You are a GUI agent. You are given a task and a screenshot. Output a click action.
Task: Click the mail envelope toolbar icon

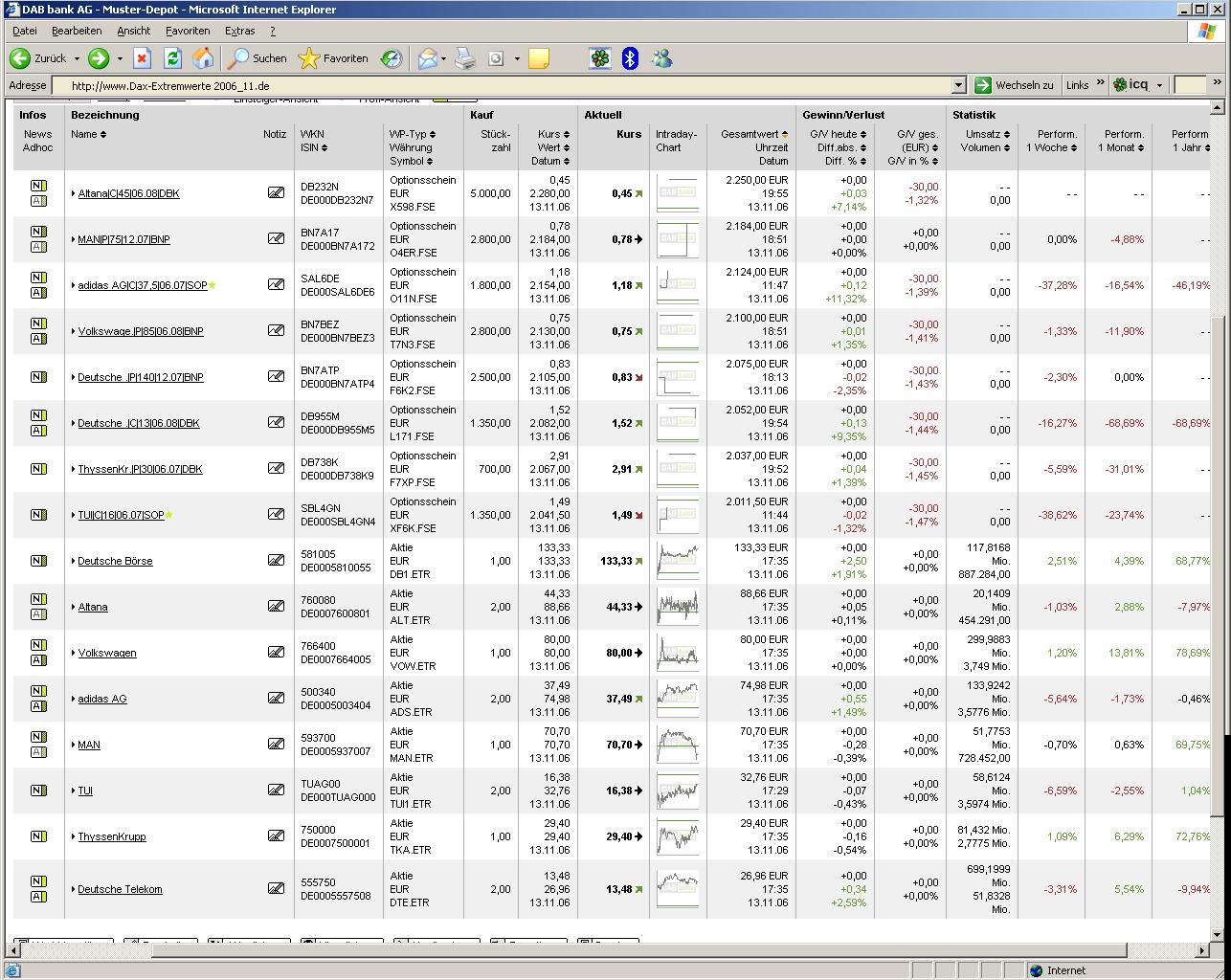427,58
